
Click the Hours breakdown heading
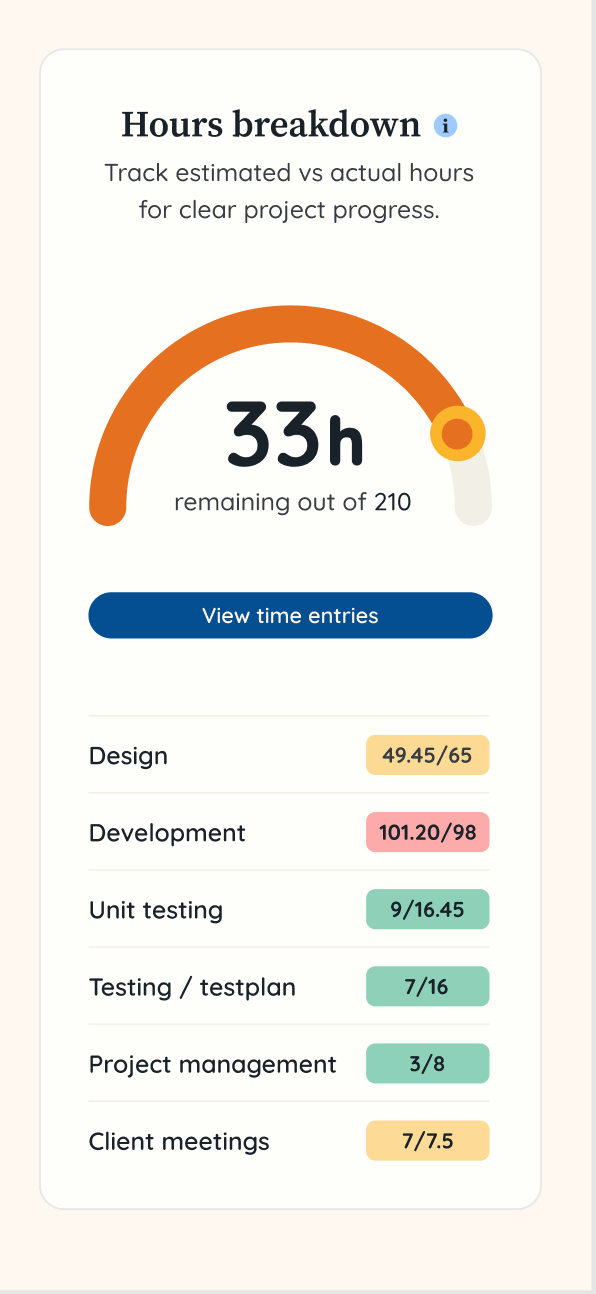tap(271, 125)
